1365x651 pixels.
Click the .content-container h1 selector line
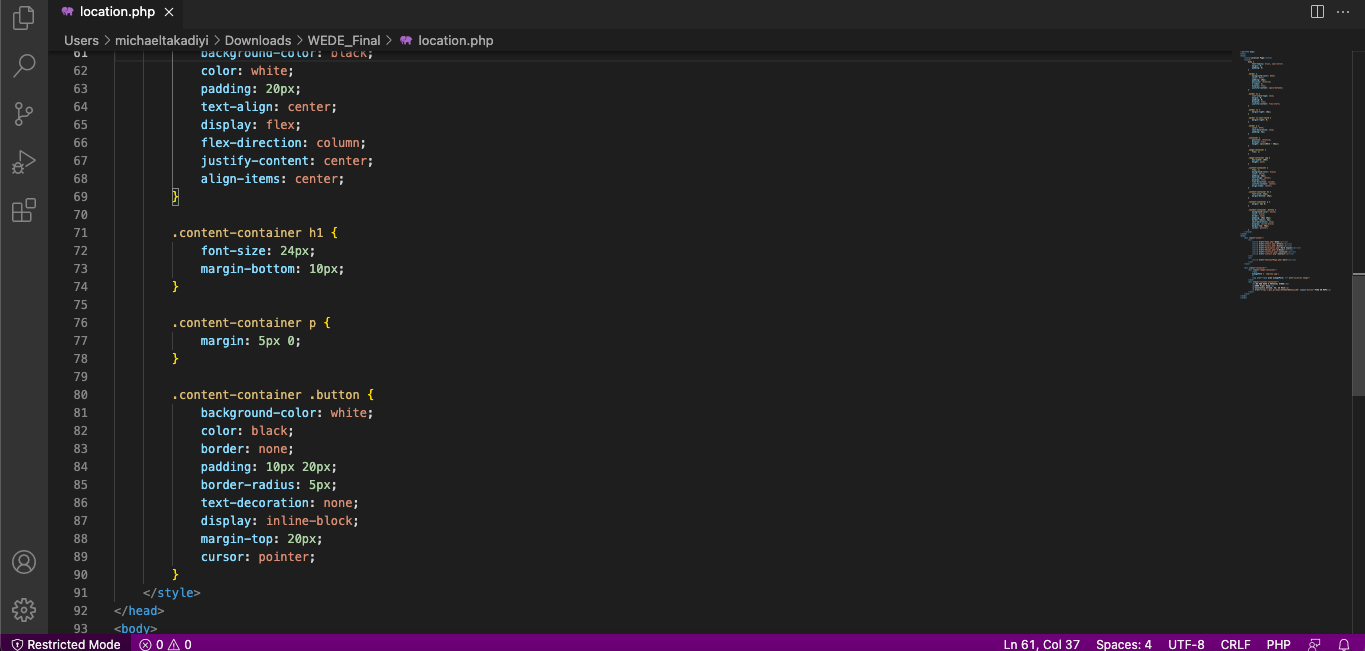pyautogui.click(x=255, y=232)
